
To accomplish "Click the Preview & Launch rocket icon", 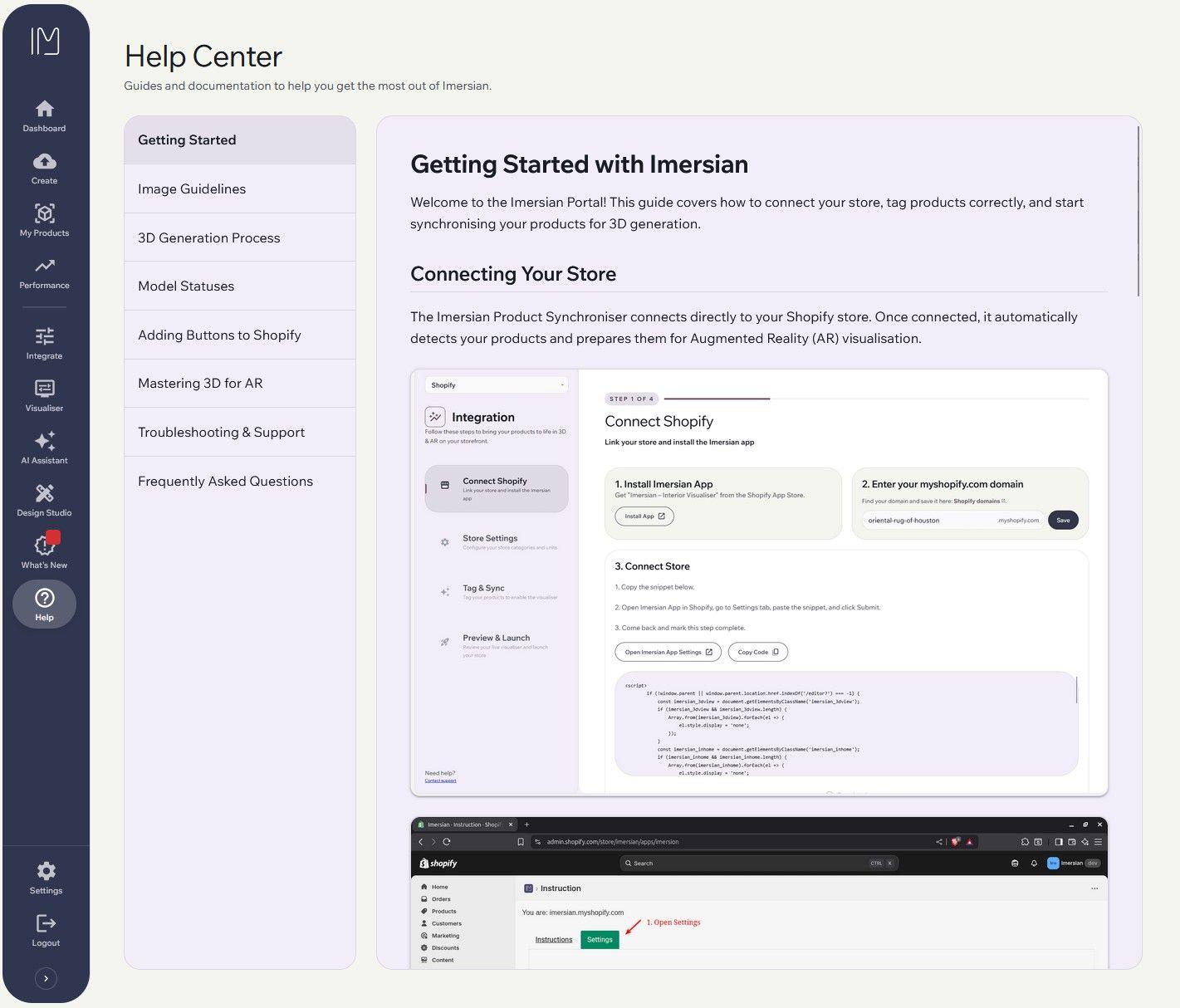I will tap(444, 642).
